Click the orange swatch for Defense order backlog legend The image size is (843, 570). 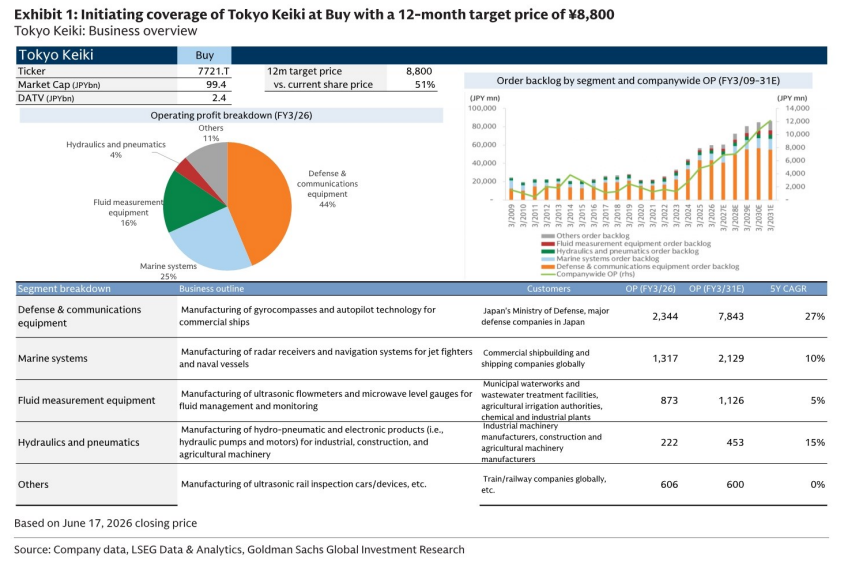(x=547, y=266)
